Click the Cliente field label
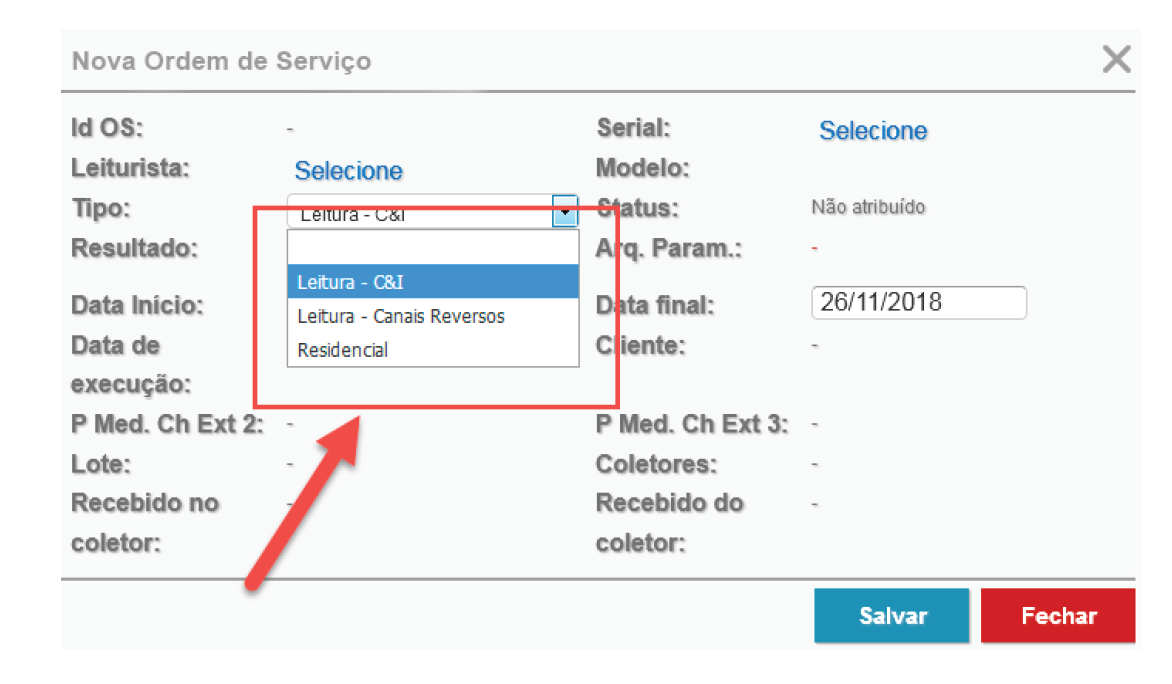Image resolution: width=1172 pixels, height=684 pixels. pos(640,346)
